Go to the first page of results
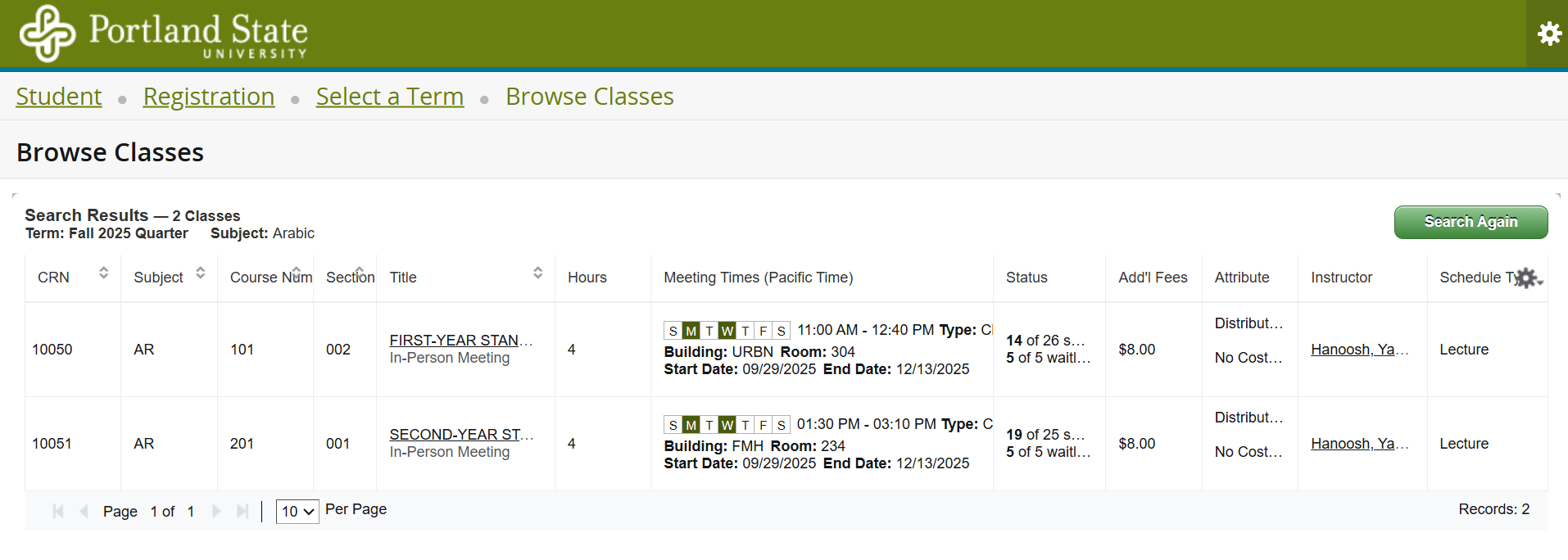 [58, 512]
